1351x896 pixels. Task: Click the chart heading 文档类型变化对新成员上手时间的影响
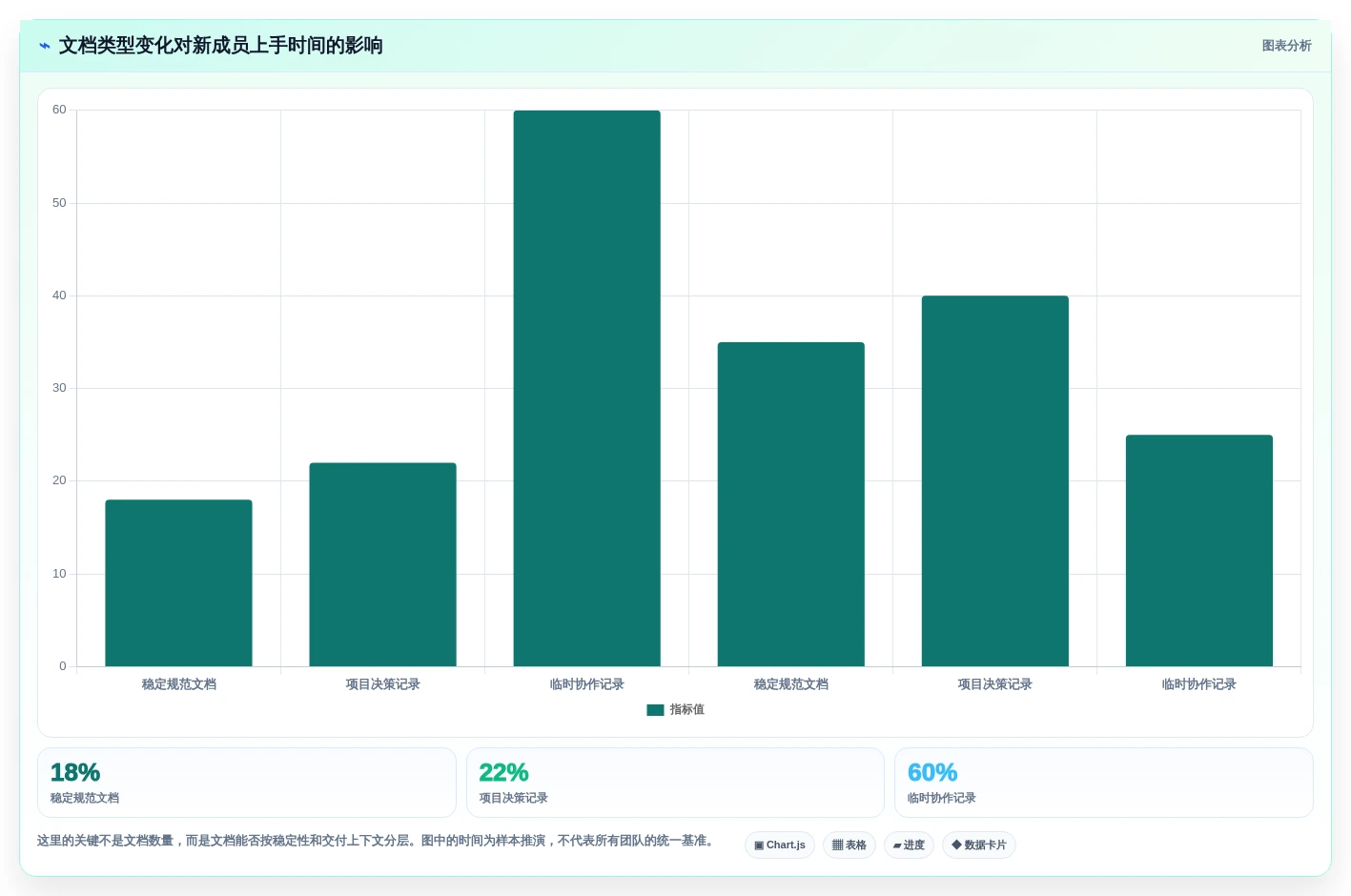(x=221, y=46)
